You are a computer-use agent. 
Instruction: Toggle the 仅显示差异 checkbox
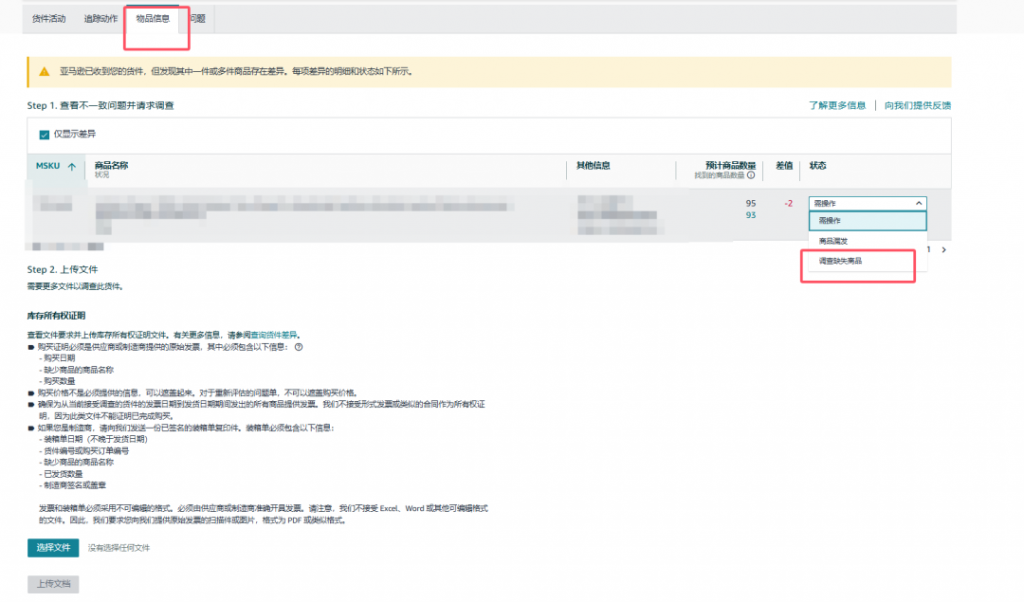pos(44,135)
